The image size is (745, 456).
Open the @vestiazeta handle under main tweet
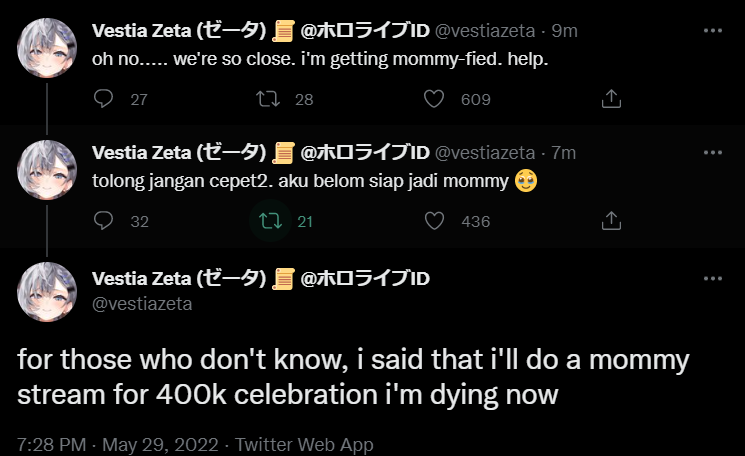point(142,303)
